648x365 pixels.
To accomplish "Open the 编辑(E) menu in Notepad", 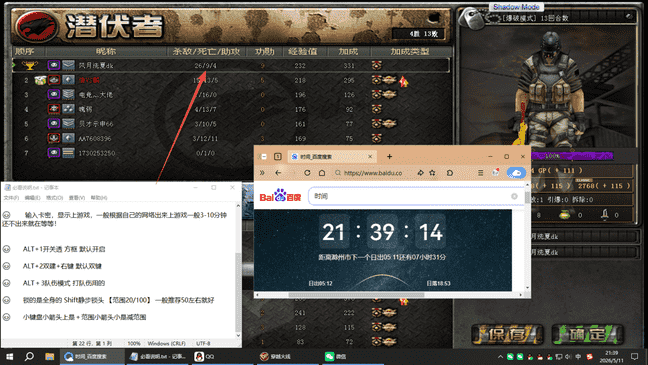I will [x=32, y=198].
